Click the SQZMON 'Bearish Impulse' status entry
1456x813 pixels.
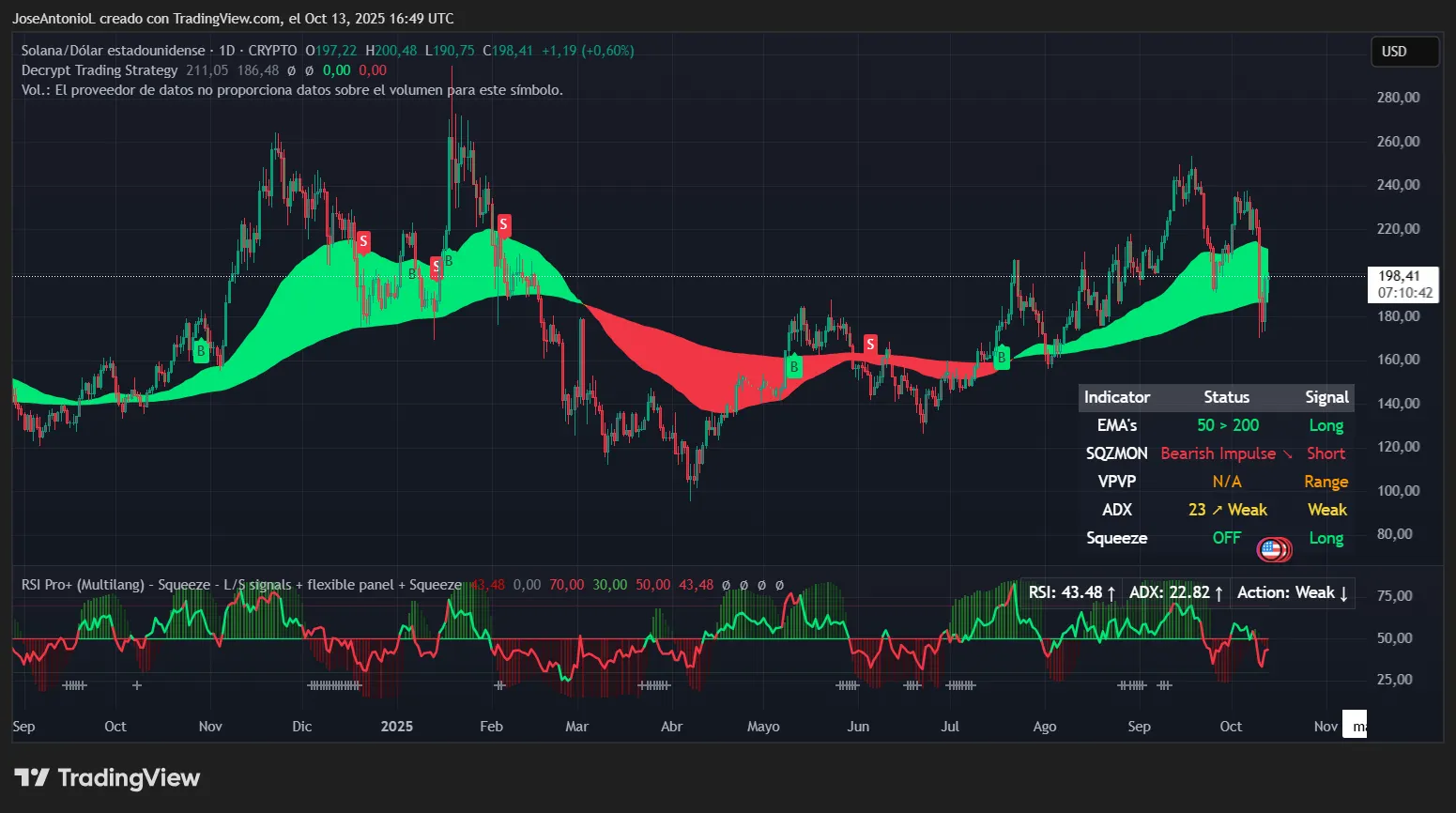pos(1219,453)
